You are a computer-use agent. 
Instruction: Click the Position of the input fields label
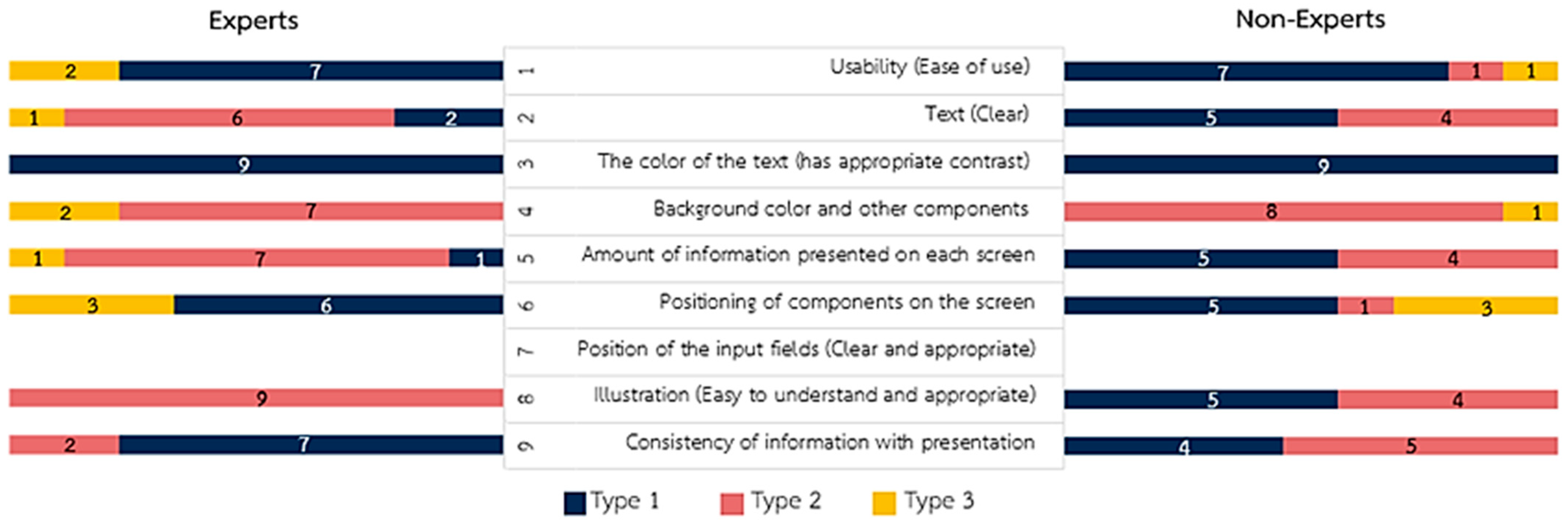pos(806,349)
